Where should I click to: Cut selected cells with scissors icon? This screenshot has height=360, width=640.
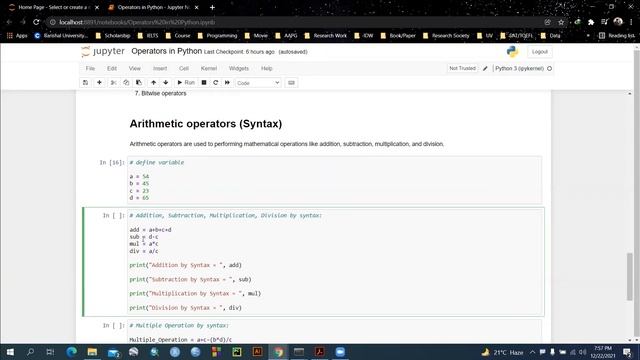tap(113, 82)
